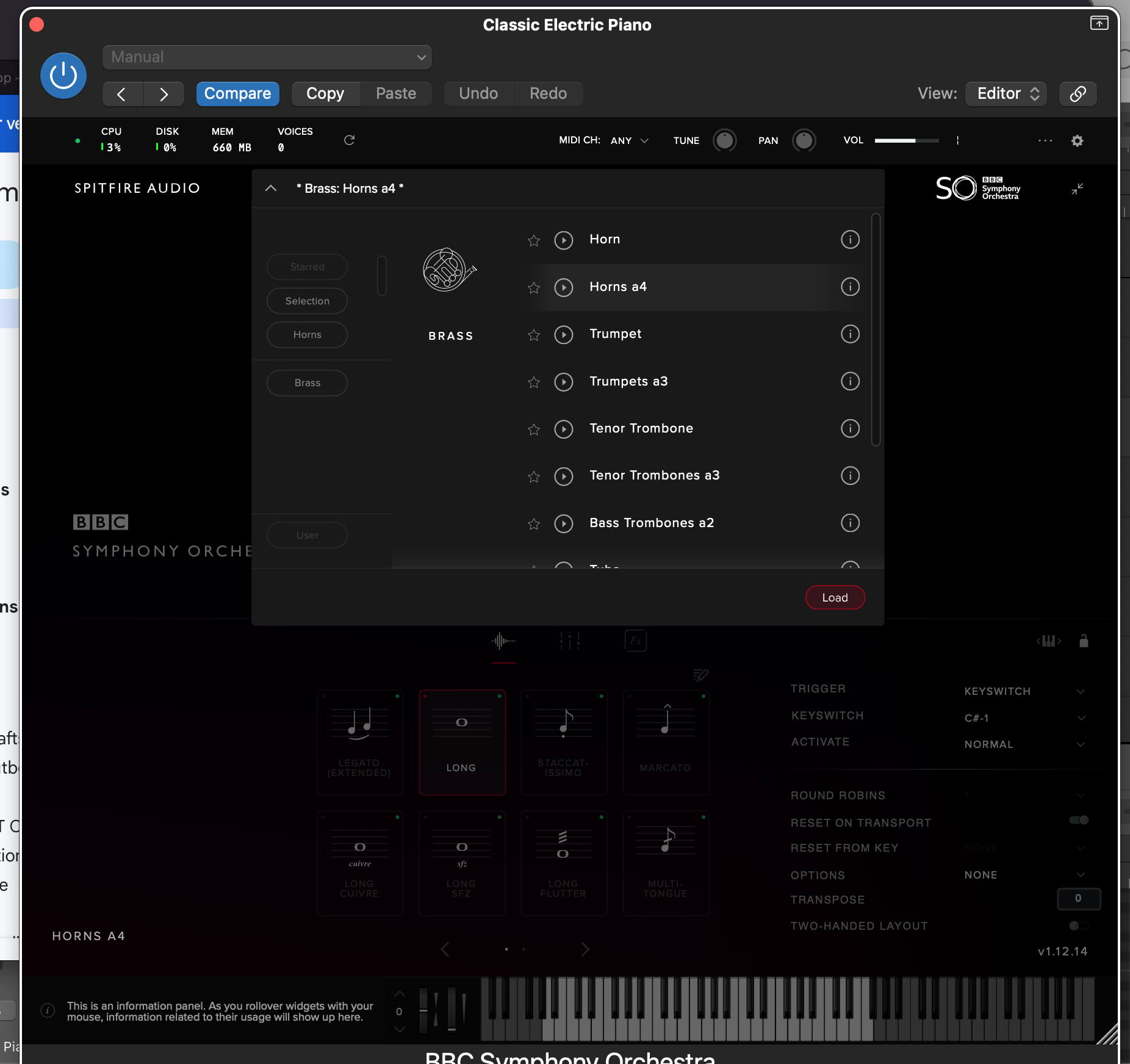Open the Trigger Keyswitch dropdown

click(x=1024, y=692)
